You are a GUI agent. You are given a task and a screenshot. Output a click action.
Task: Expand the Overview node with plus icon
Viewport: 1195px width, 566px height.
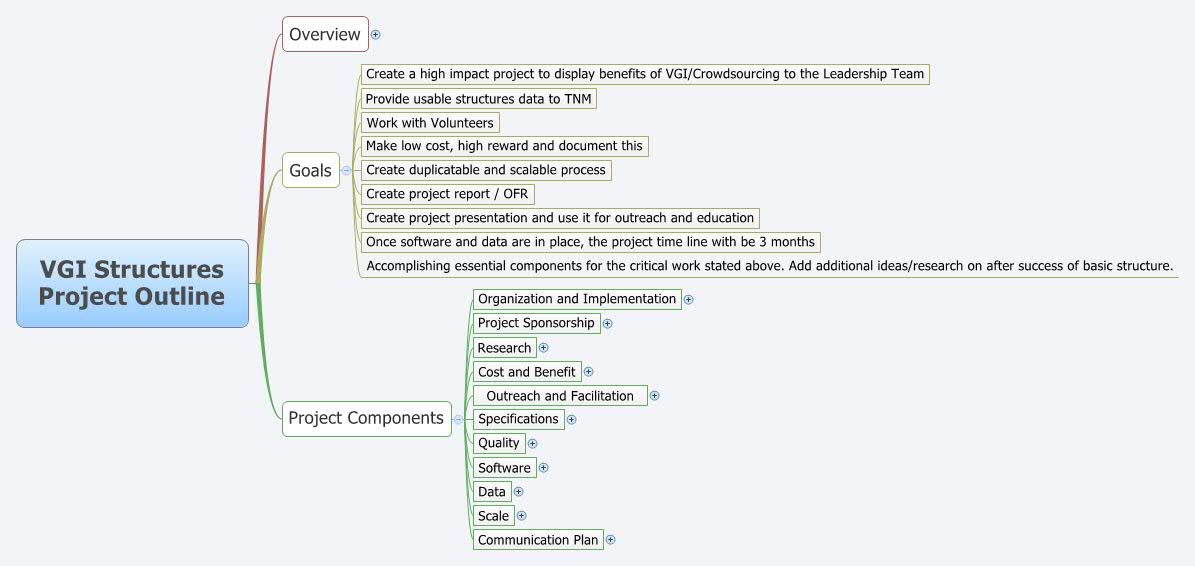pyautogui.click(x=375, y=34)
